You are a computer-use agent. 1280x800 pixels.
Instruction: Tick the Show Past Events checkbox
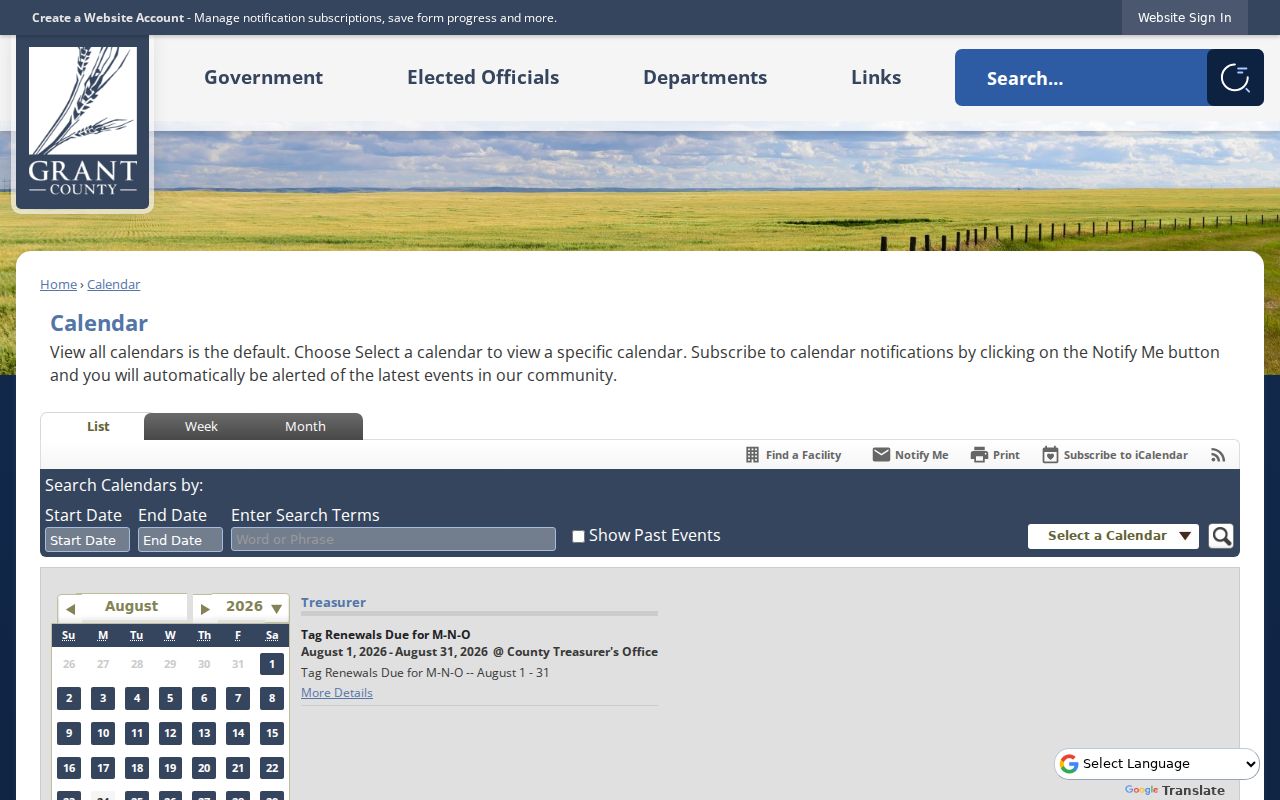tap(578, 537)
